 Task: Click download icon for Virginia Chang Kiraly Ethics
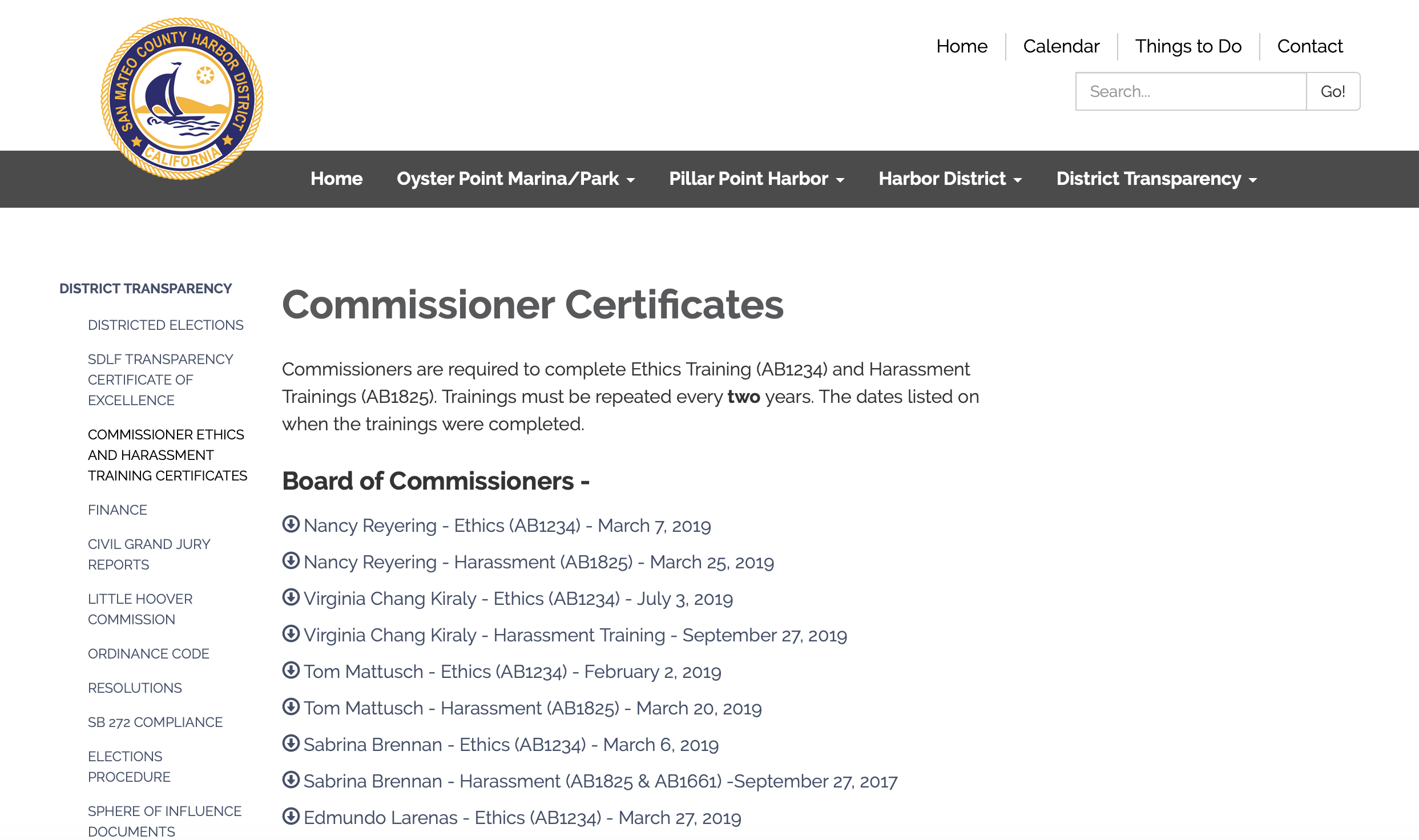291,597
